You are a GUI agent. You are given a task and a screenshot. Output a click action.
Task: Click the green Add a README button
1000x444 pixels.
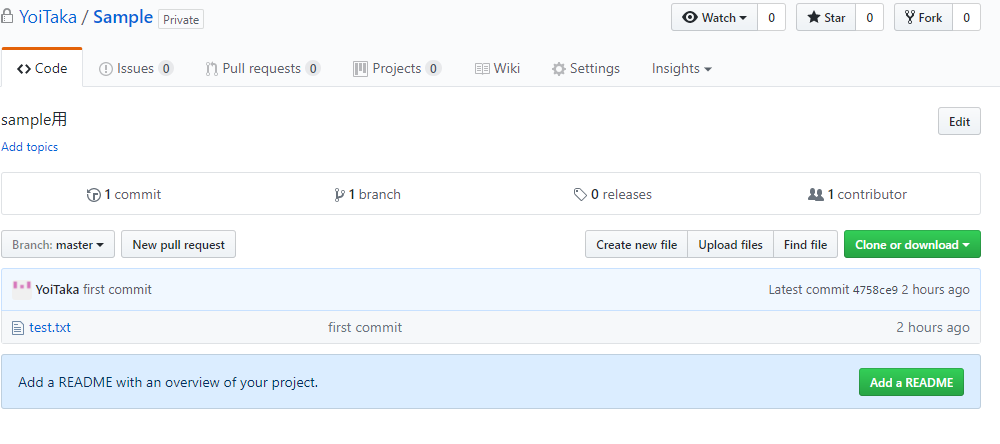click(x=911, y=382)
